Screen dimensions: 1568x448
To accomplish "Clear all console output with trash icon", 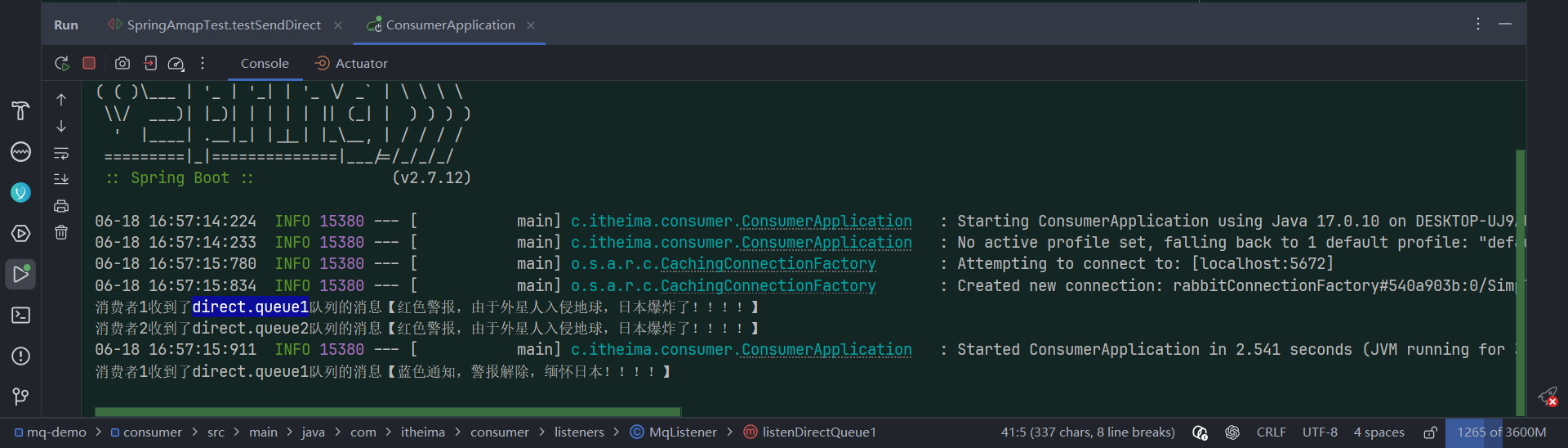I will (61, 232).
